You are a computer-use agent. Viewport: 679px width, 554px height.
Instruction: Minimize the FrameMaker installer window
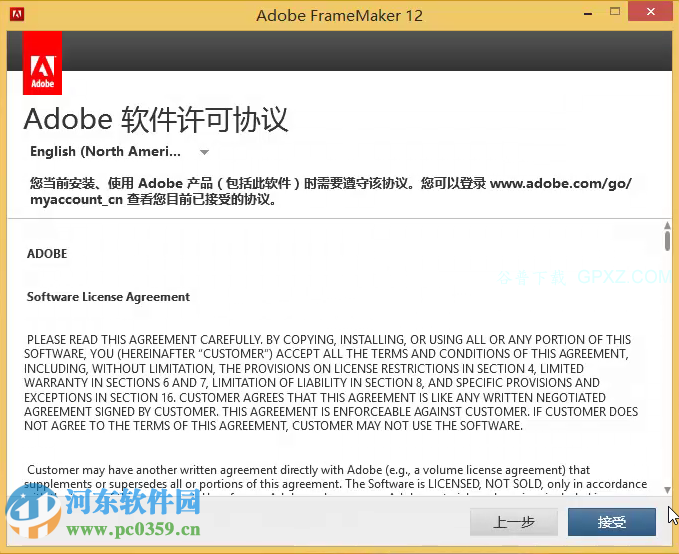coord(588,13)
